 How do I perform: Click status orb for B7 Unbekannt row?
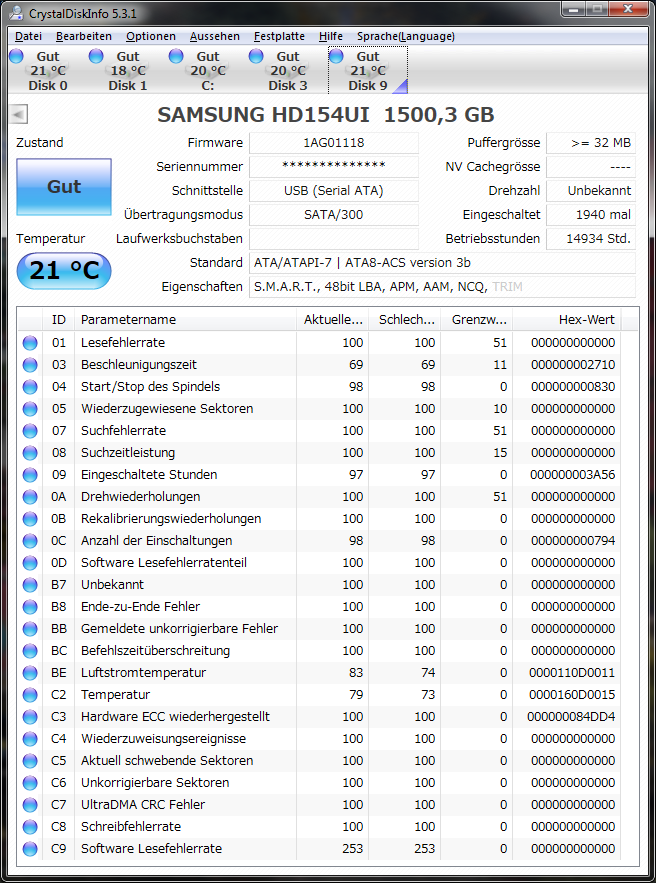30,585
